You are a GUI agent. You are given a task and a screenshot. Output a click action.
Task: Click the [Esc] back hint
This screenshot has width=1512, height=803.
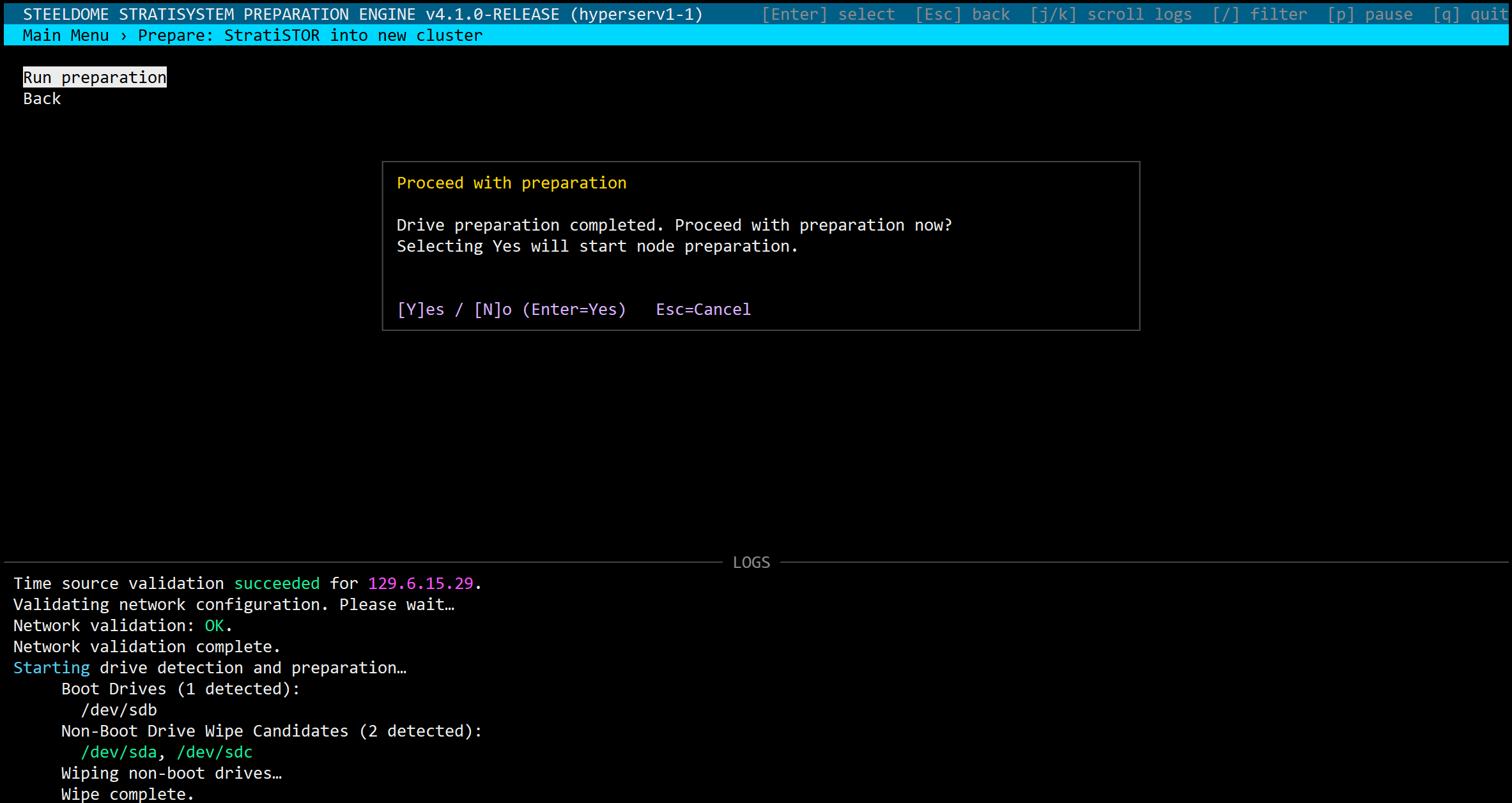(962, 14)
